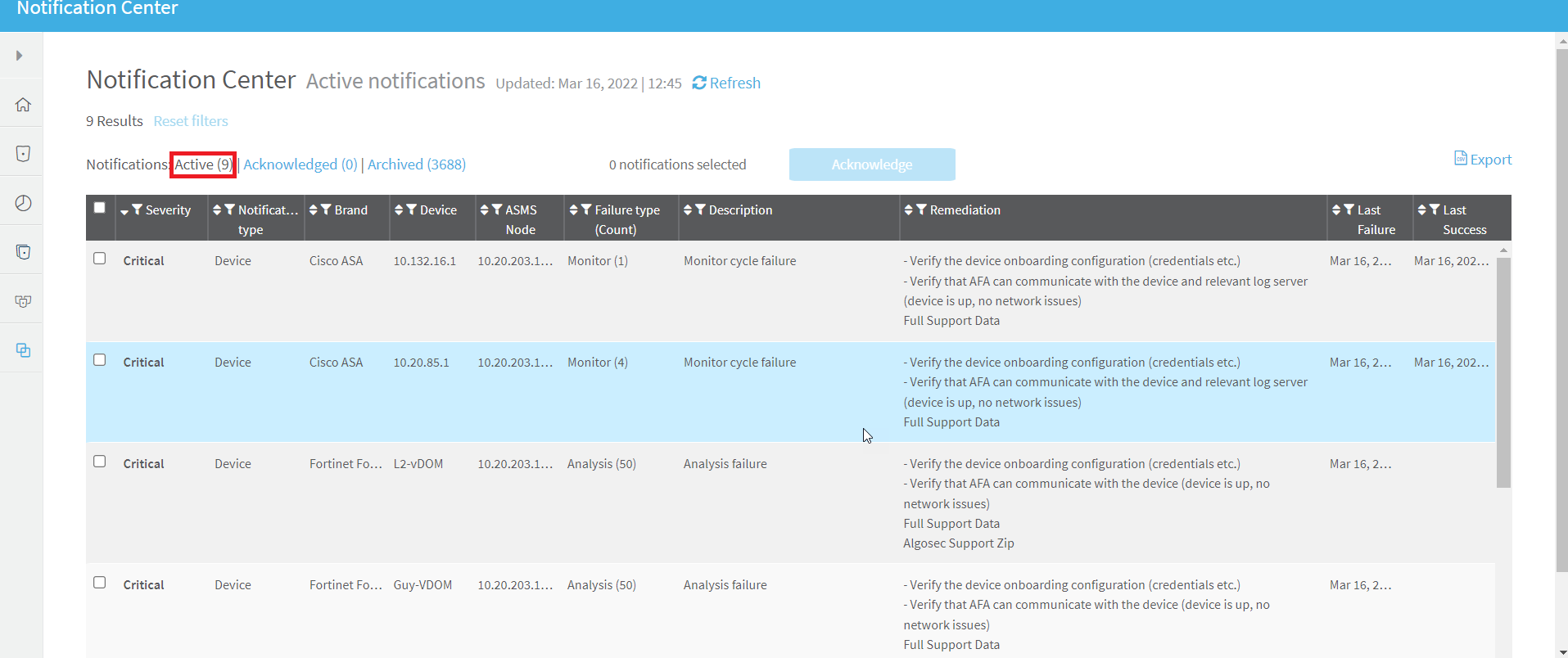The image size is (1568, 658).
Task: Click the overlapping squares icon in the sidebar
Action: (x=23, y=350)
